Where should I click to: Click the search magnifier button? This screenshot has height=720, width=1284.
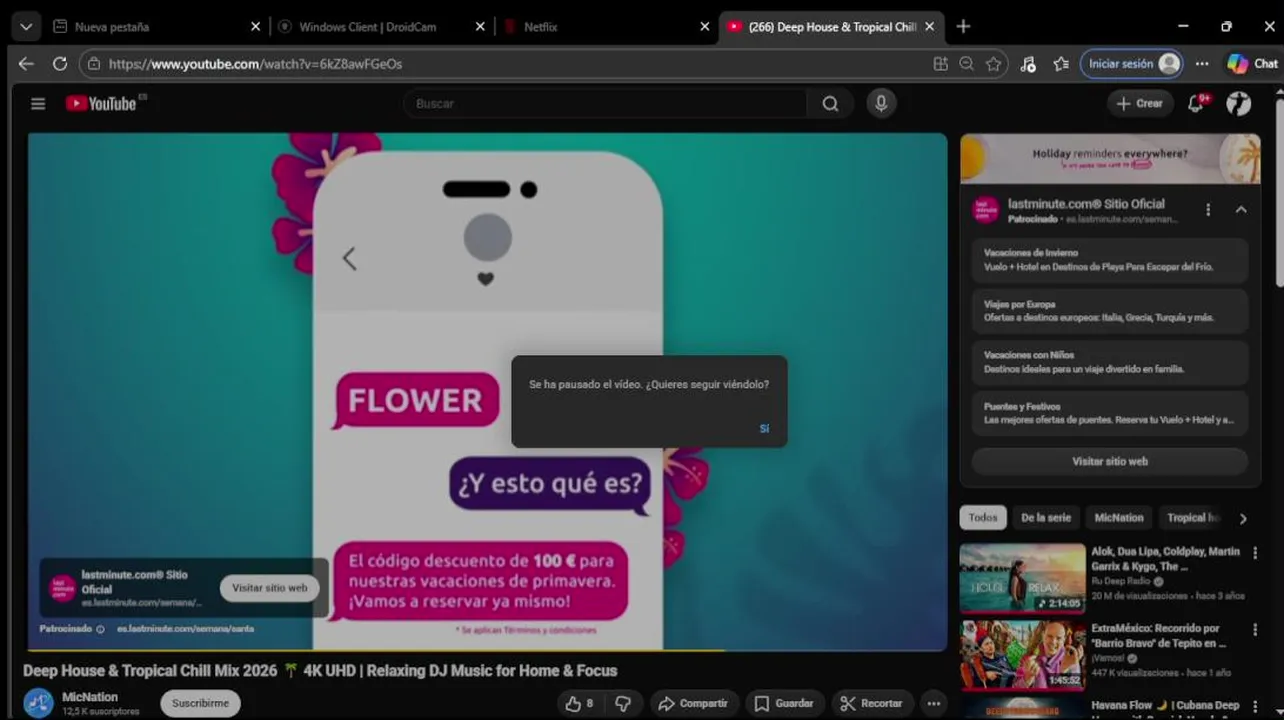pos(830,104)
